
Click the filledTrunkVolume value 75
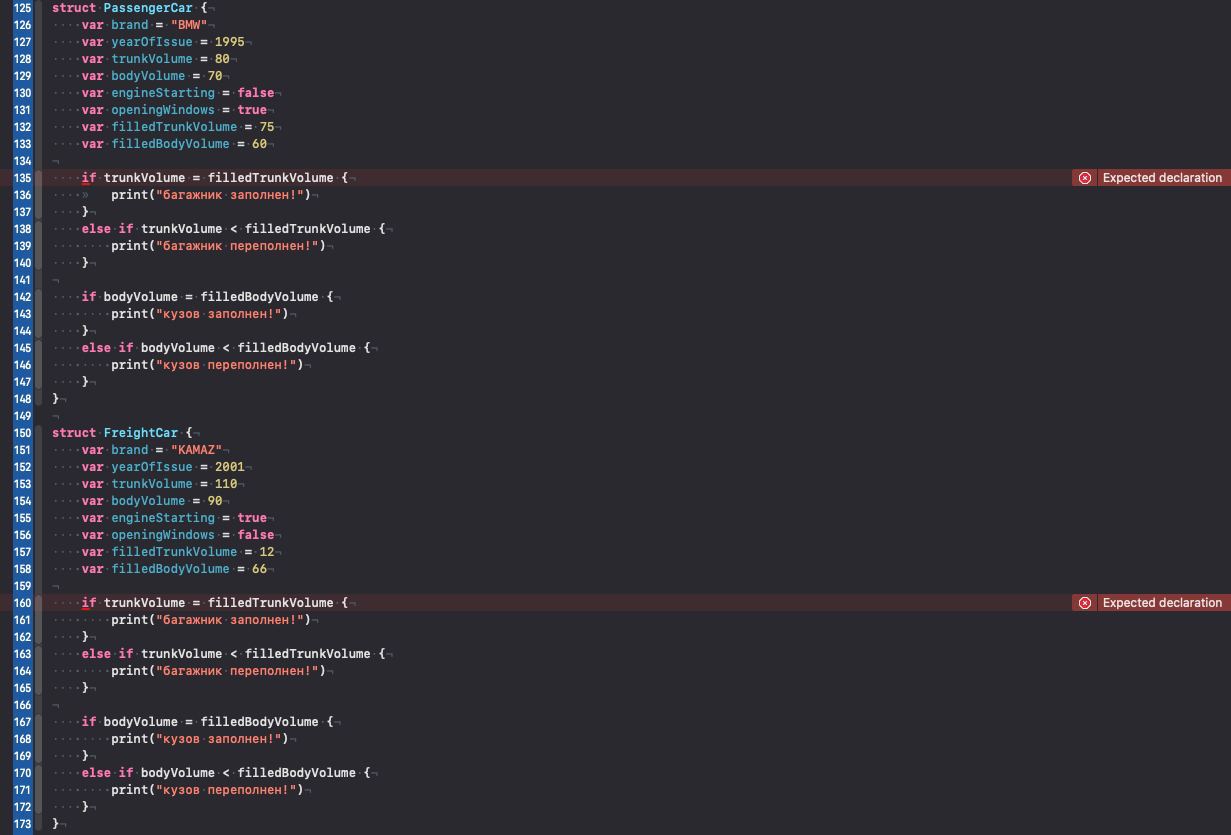point(267,127)
